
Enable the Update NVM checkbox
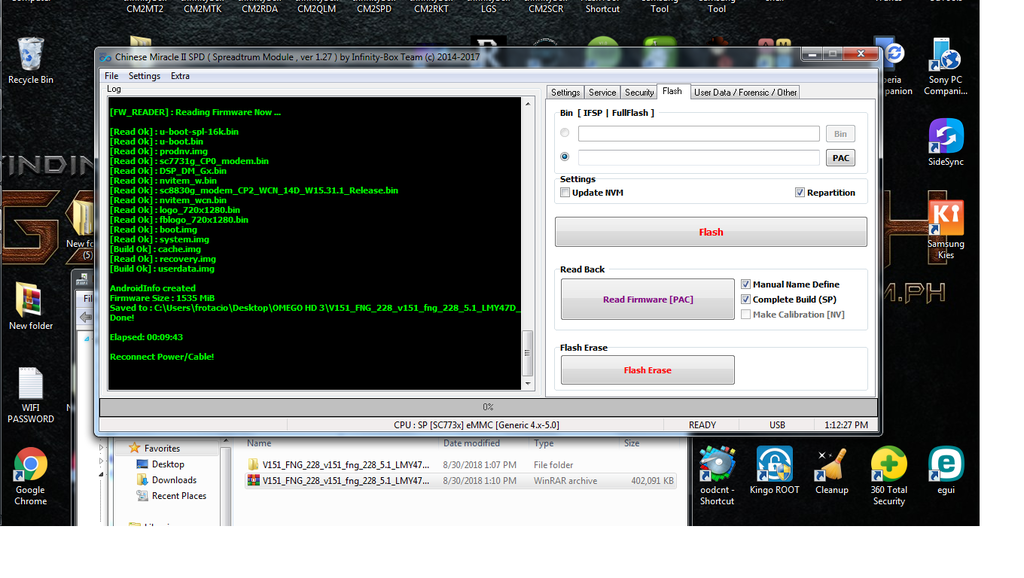[x=566, y=193]
